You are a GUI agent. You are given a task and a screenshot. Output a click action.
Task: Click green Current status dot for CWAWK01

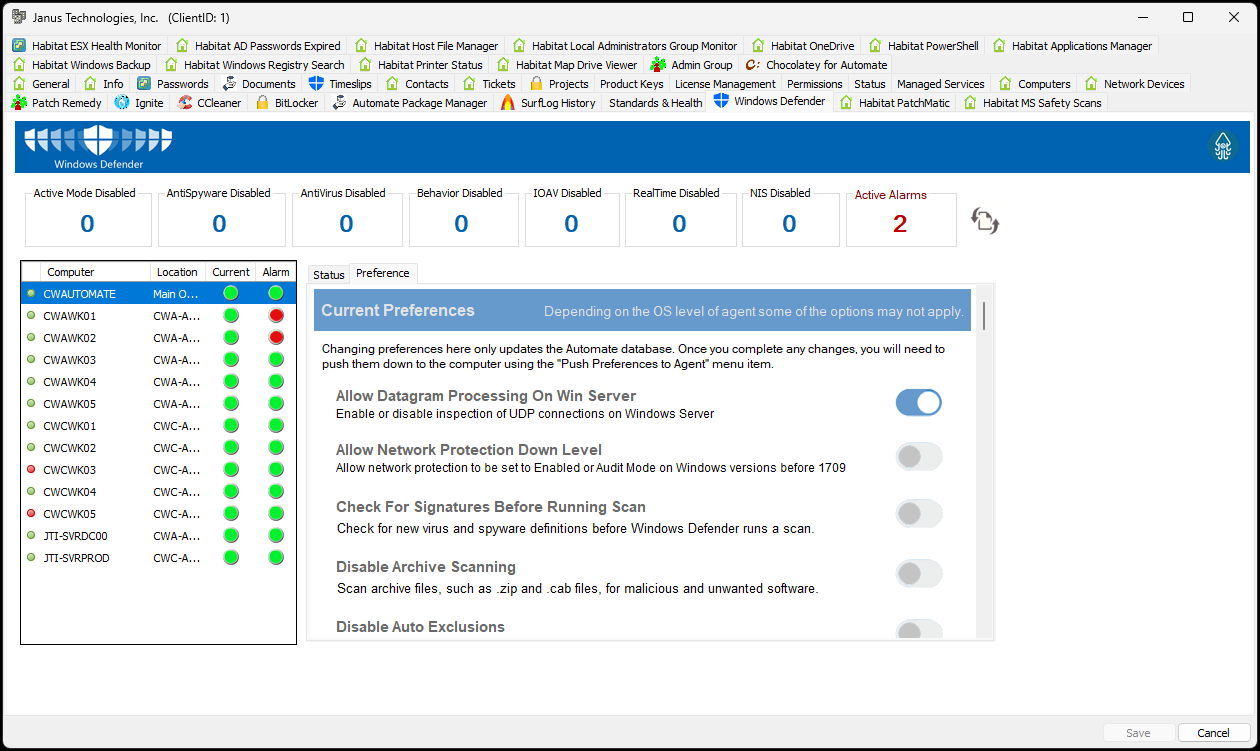click(231, 316)
